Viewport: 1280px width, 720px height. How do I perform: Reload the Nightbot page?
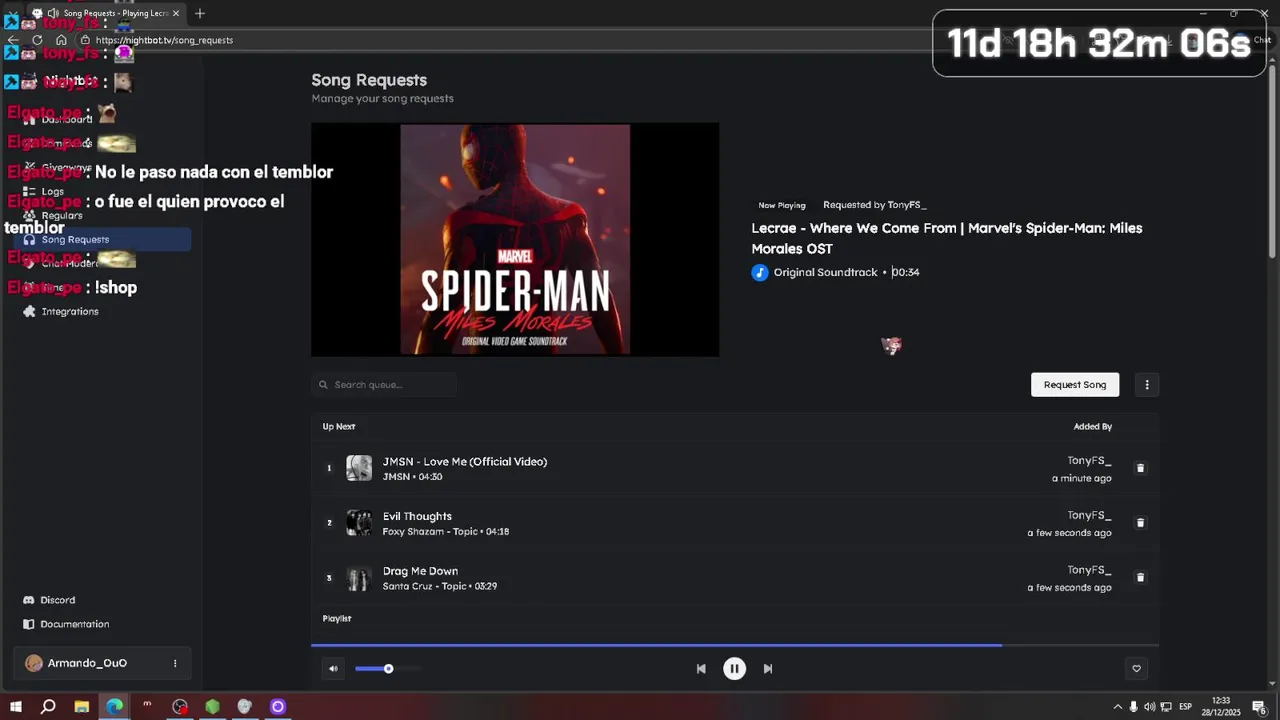37,40
